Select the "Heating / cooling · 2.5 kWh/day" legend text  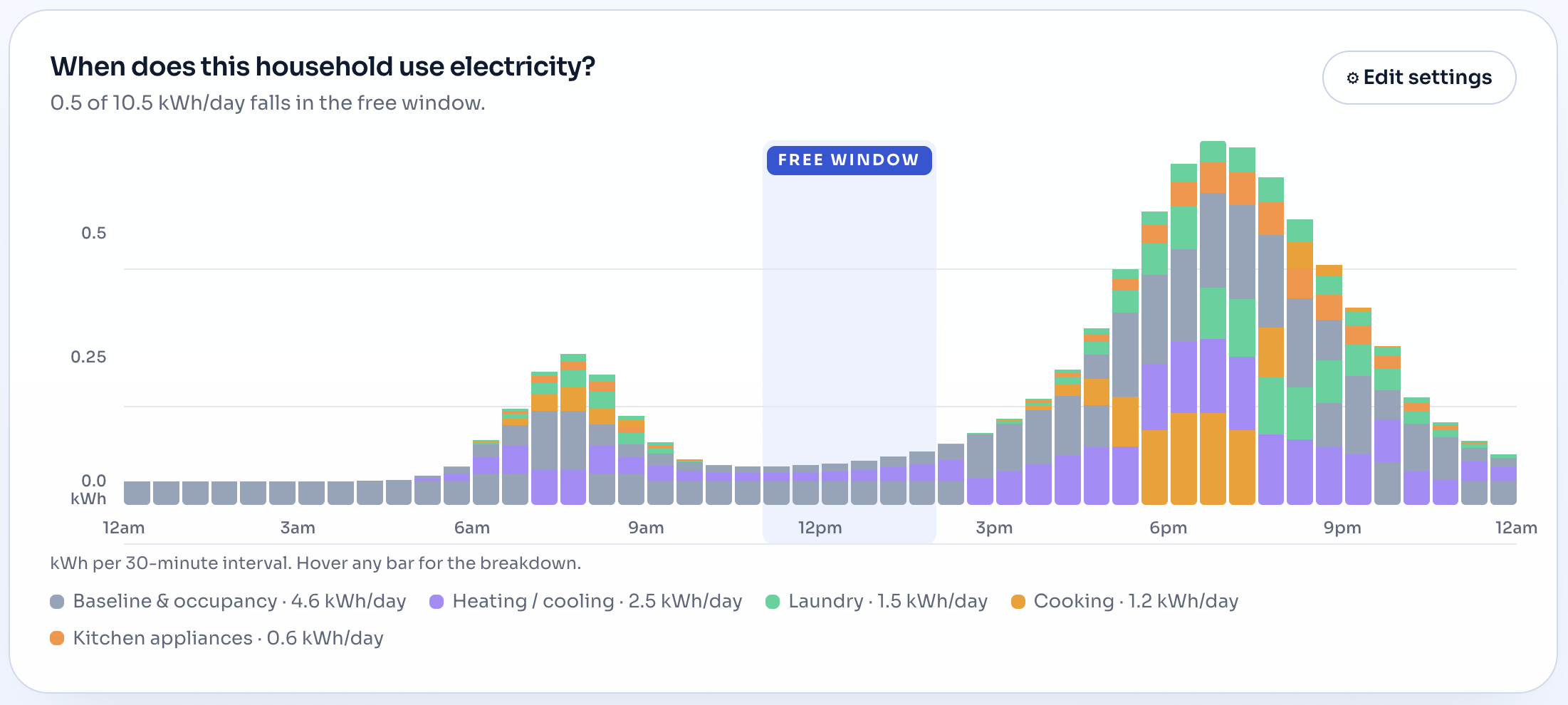click(597, 602)
